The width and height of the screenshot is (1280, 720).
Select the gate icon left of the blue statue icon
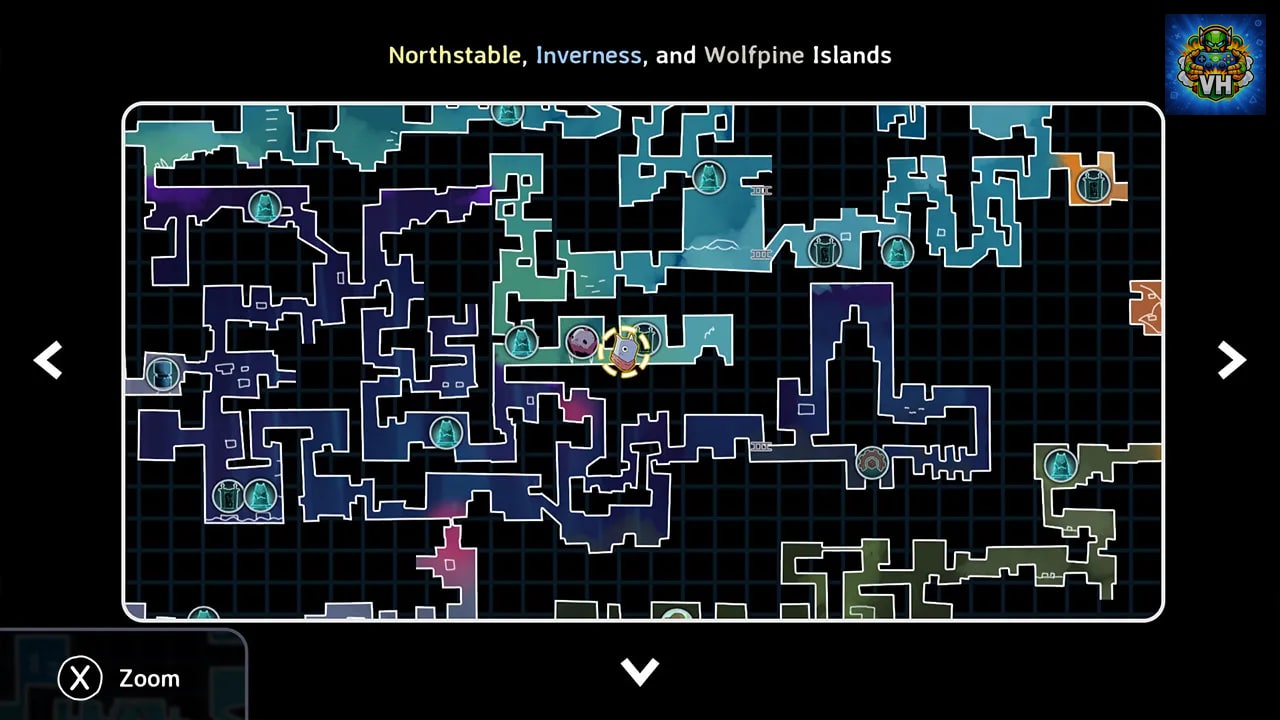point(824,249)
